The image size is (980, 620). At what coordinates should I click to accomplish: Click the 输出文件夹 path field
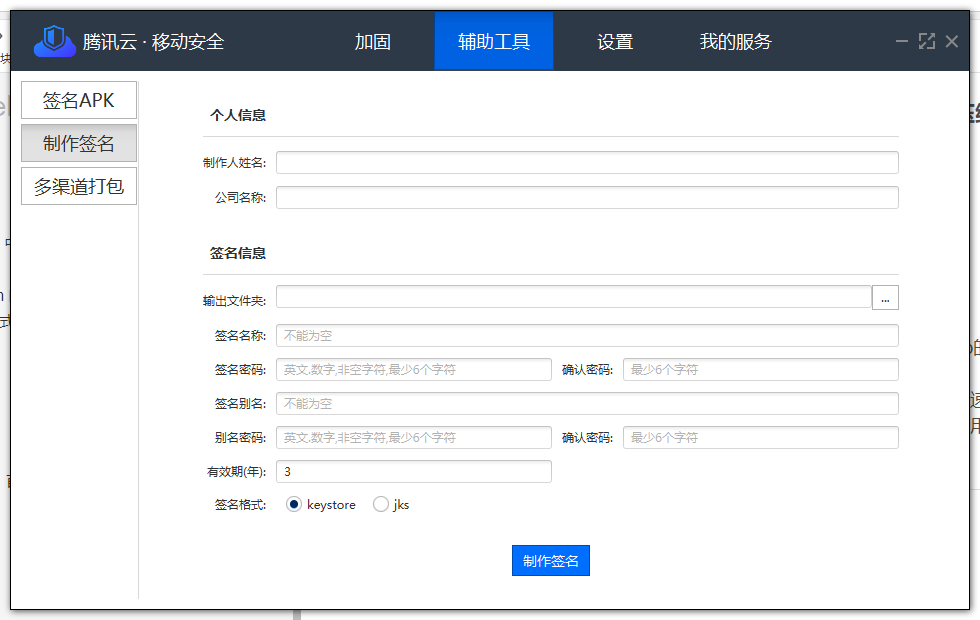(x=574, y=298)
